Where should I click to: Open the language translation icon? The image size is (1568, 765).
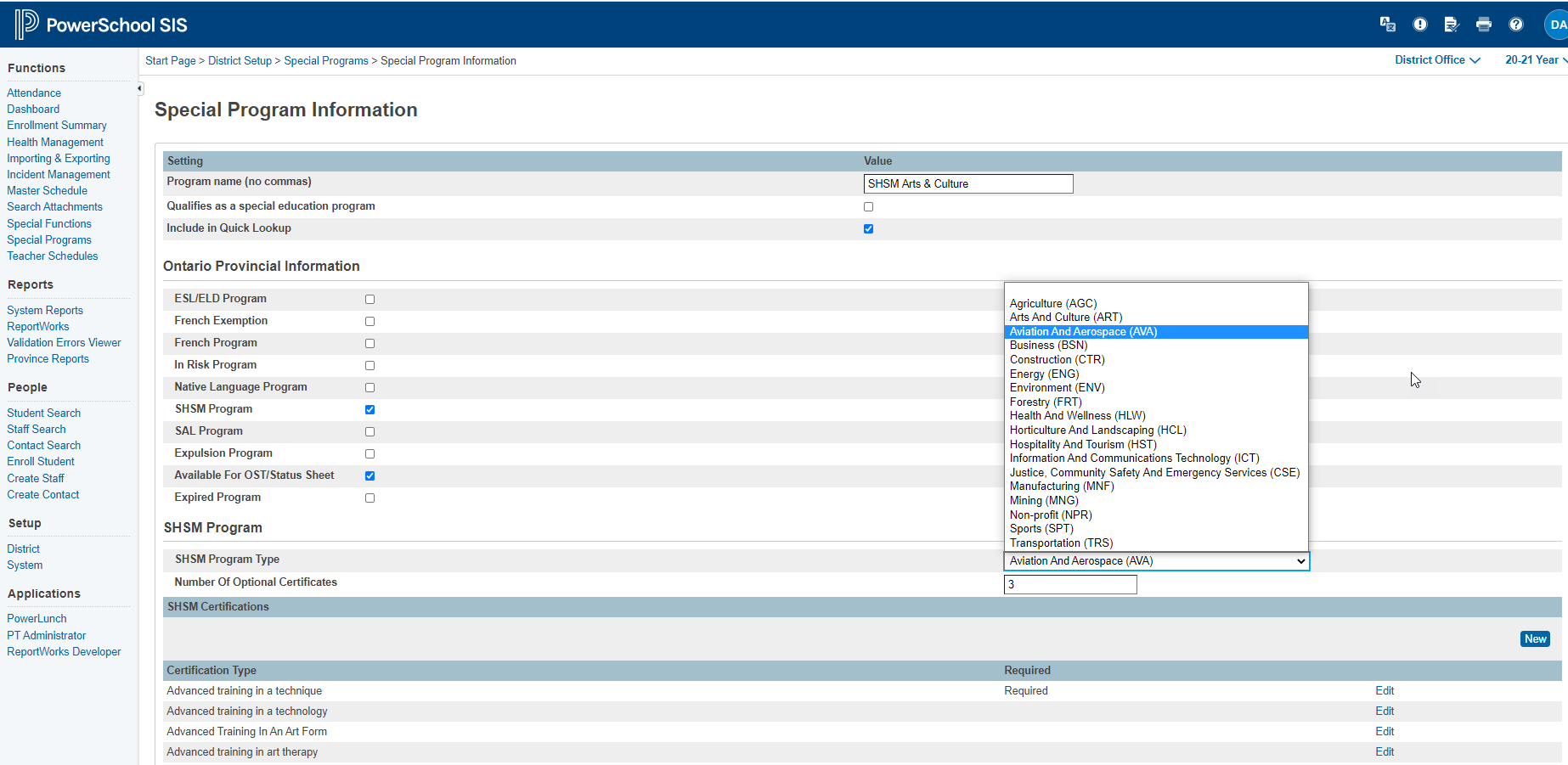(1387, 25)
